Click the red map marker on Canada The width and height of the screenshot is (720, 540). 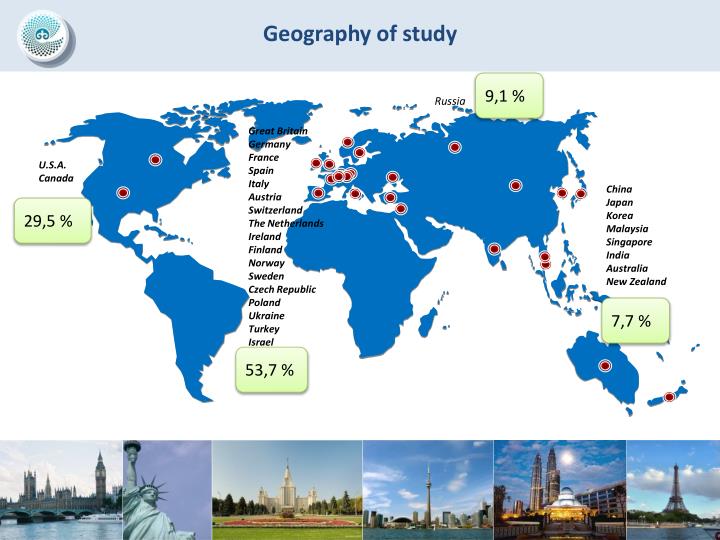pos(155,160)
